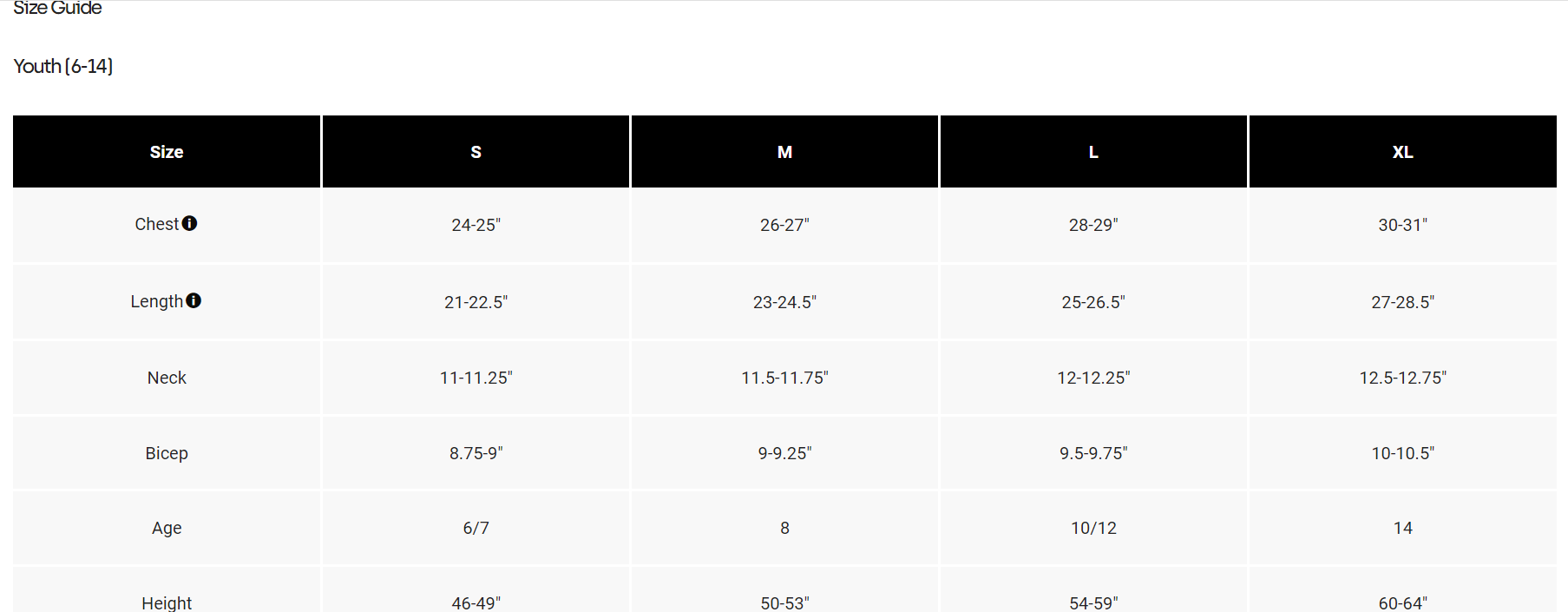
Task: Click the 24-25" chest measurement cell
Action: click(x=476, y=225)
